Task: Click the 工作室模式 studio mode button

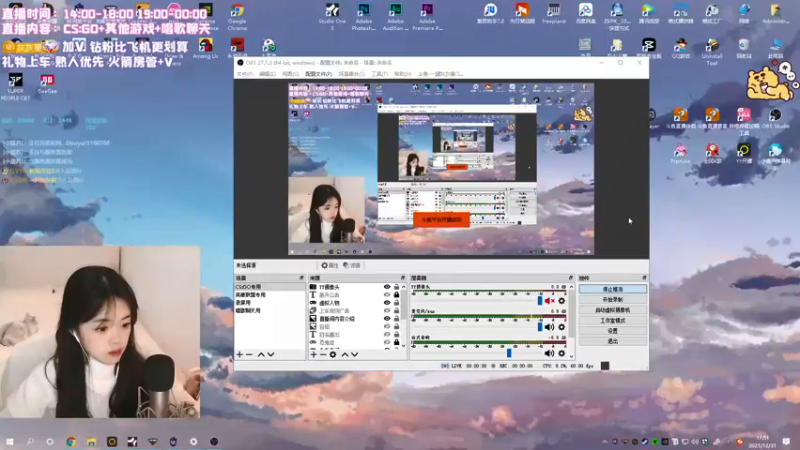Action: pyautogui.click(x=613, y=320)
